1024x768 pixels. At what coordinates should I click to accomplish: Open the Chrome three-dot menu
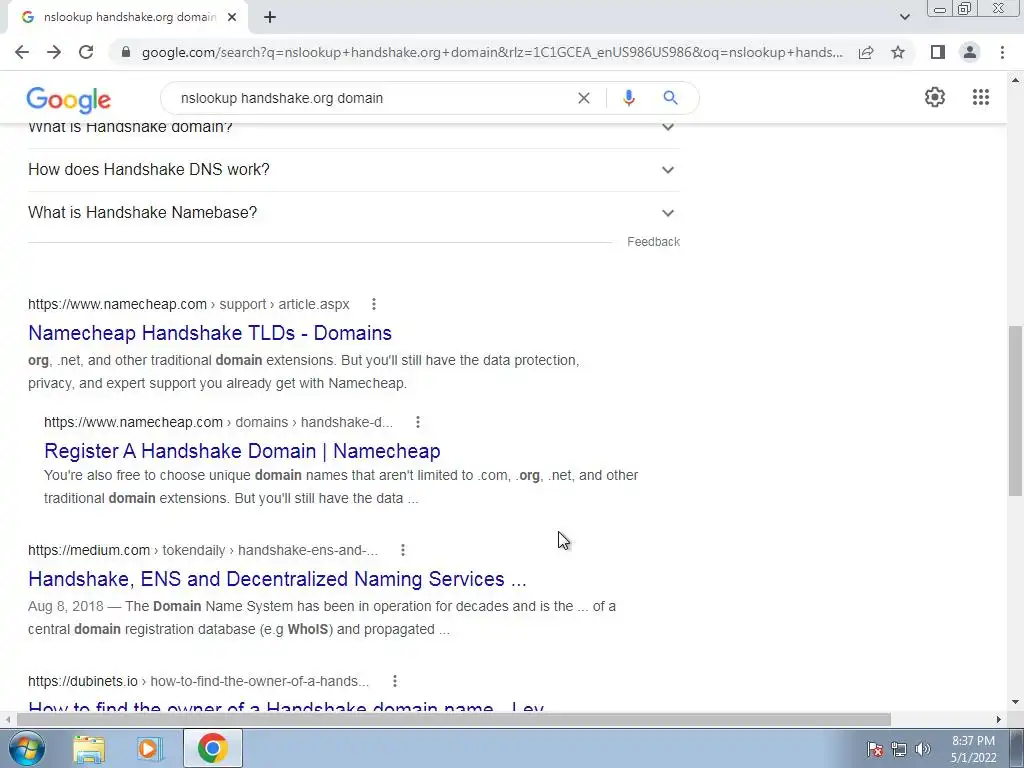click(x=1002, y=52)
